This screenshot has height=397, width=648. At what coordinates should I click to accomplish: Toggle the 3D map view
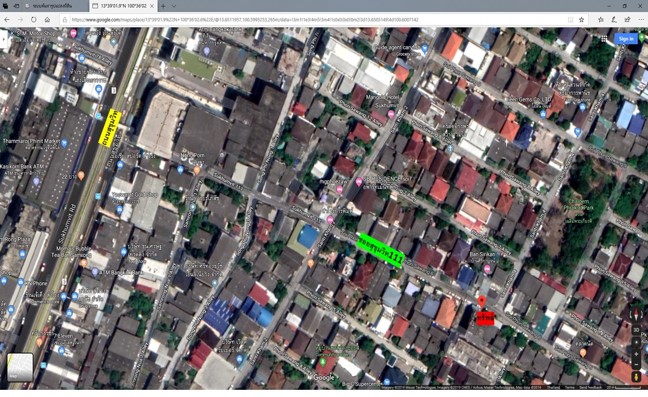636,330
